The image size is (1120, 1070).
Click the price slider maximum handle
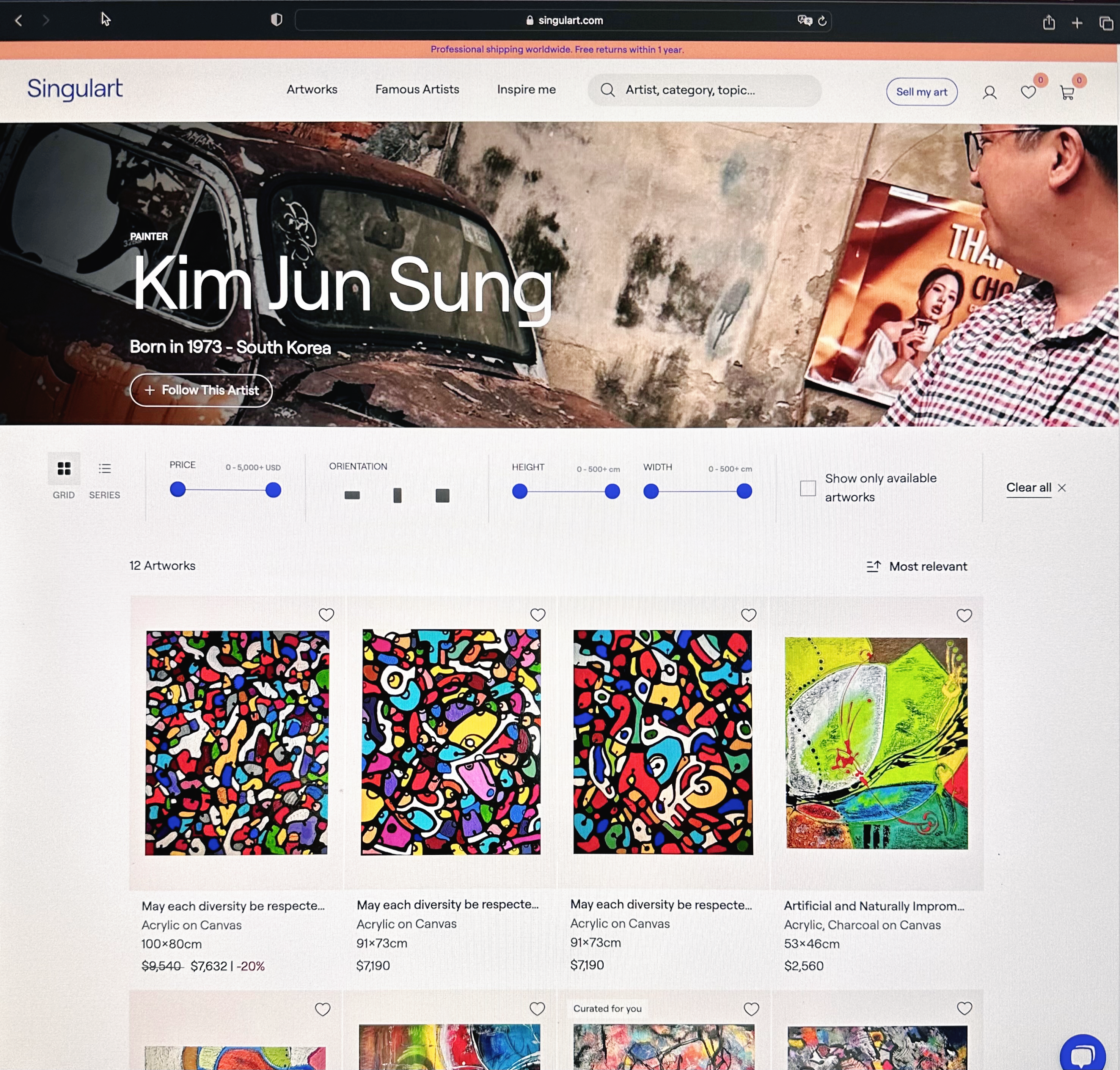tap(273, 490)
